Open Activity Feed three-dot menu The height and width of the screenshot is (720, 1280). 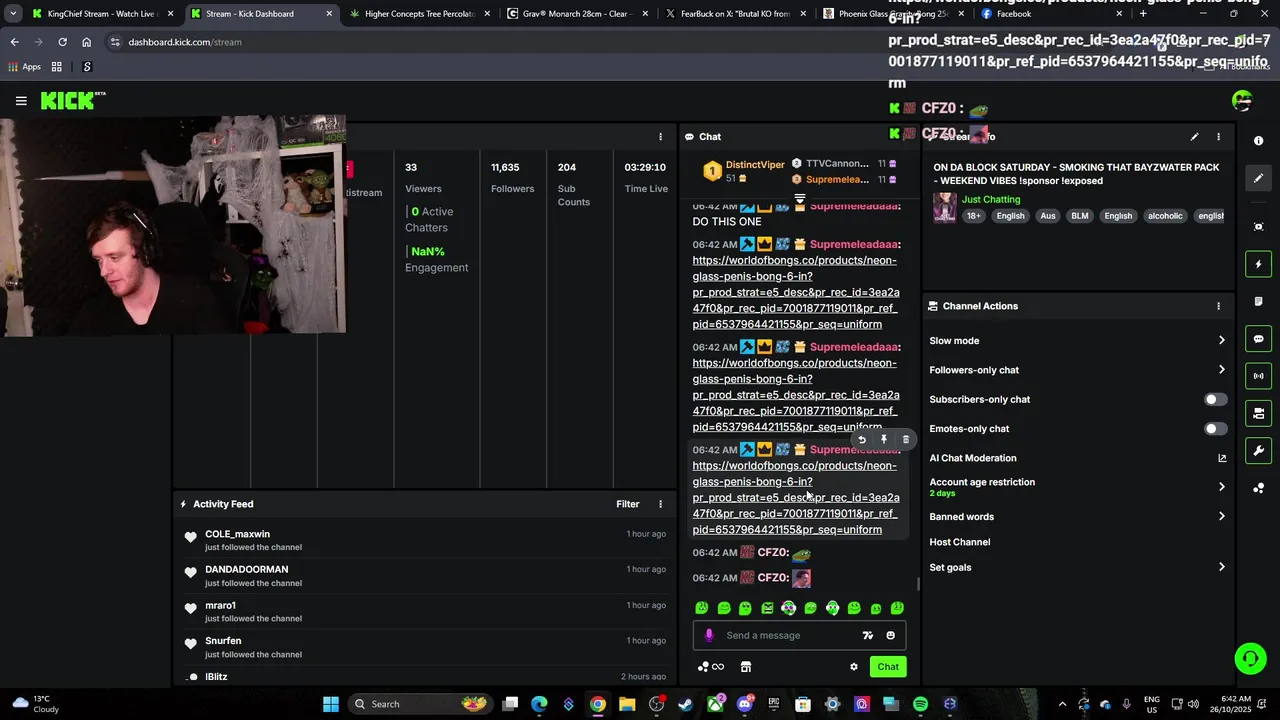[x=660, y=504]
